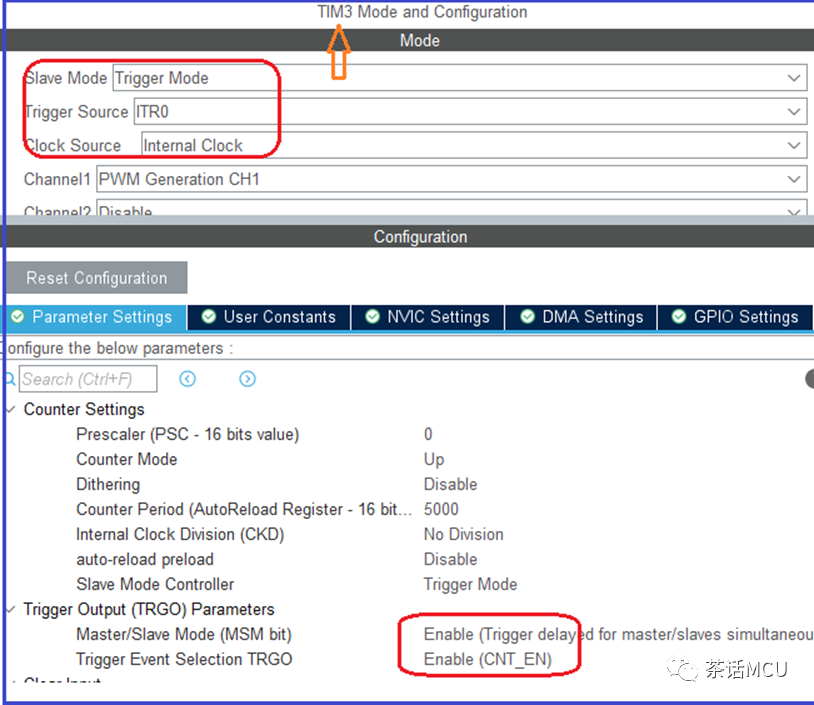Go to previous search result arrow
814x705 pixels.
[187, 379]
